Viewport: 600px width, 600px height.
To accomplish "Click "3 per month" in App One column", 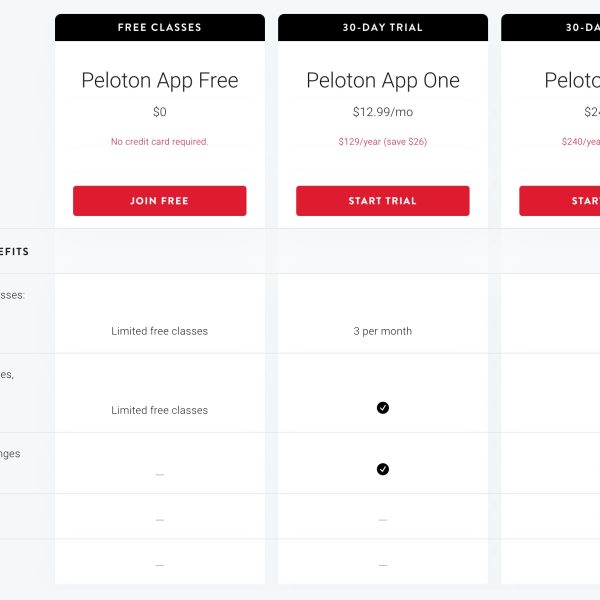I will pyautogui.click(x=382, y=331).
